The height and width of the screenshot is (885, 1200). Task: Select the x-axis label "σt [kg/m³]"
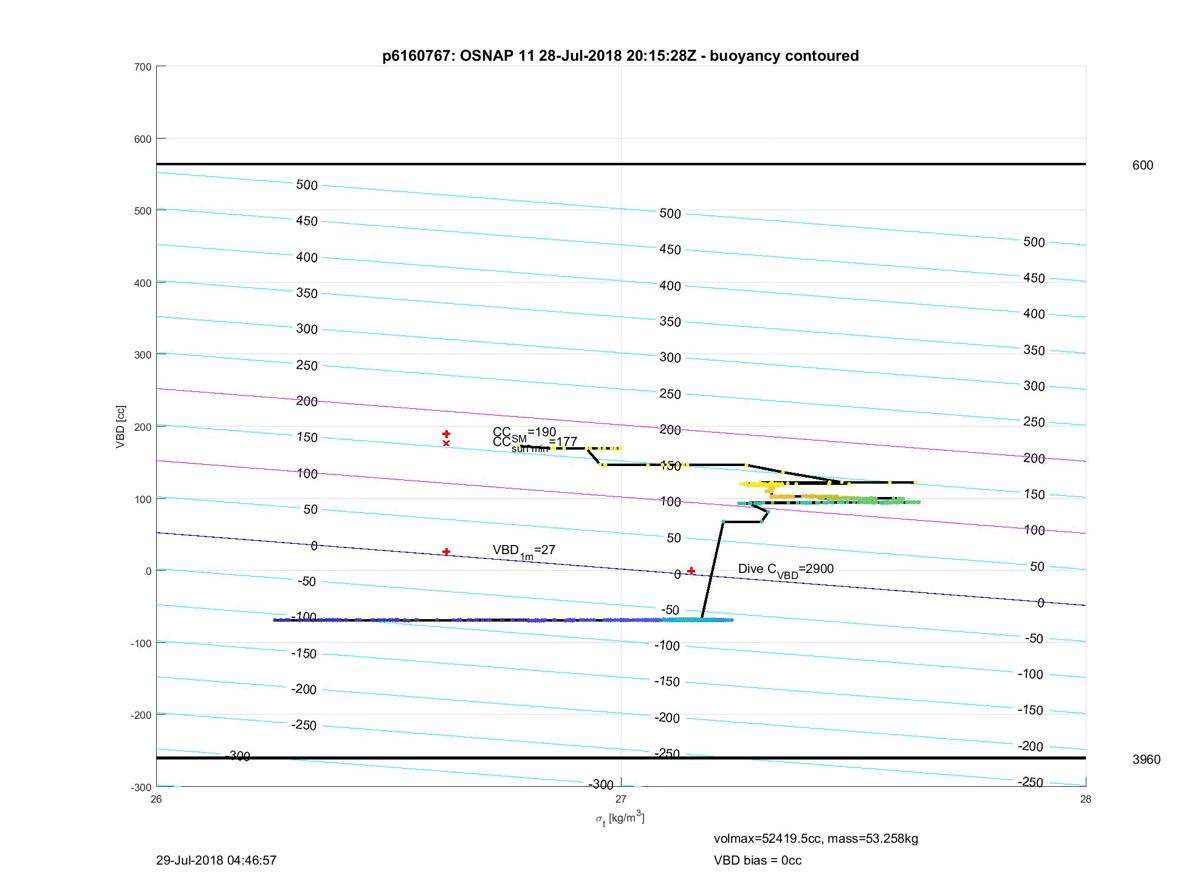pos(620,818)
